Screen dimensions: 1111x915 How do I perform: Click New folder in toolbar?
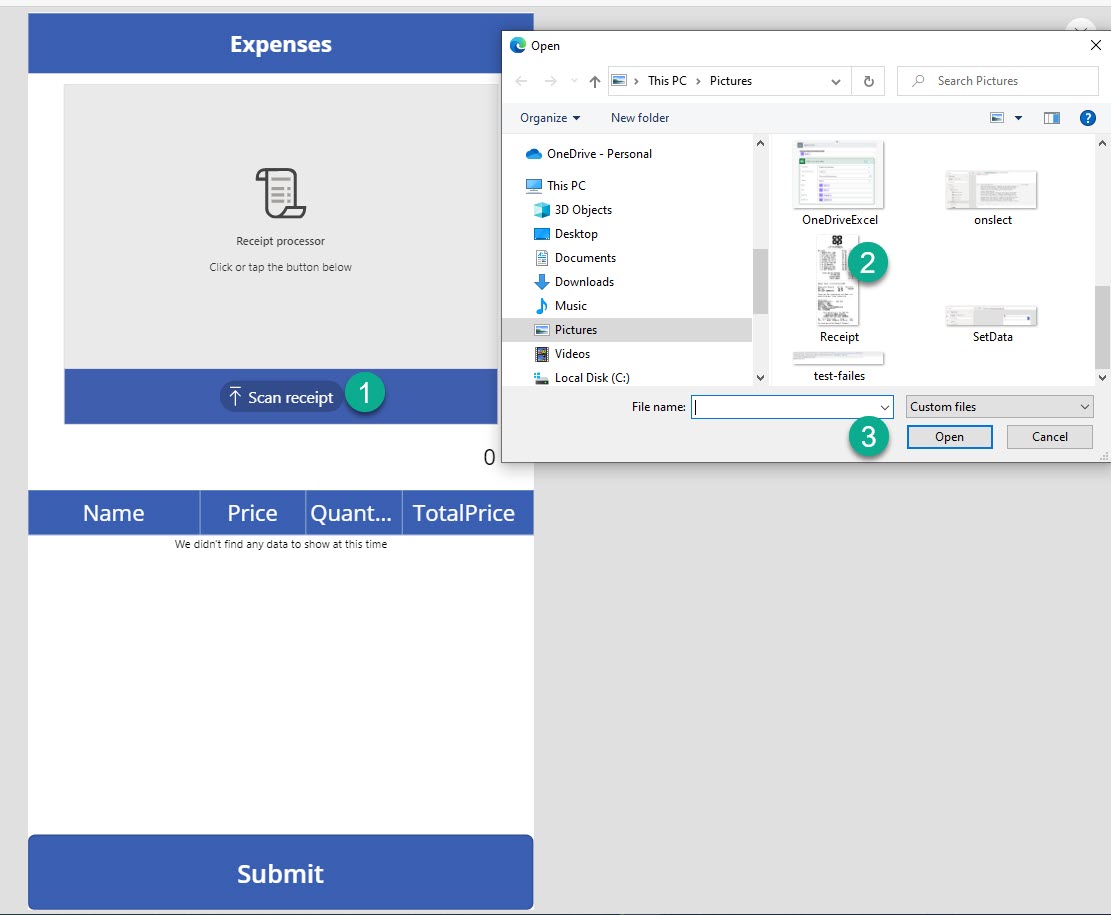pos(640,118)
